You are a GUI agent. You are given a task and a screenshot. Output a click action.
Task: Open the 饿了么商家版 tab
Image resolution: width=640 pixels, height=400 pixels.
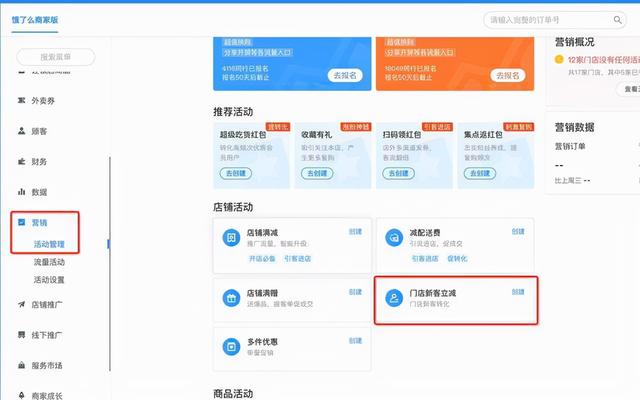point(35,20)
